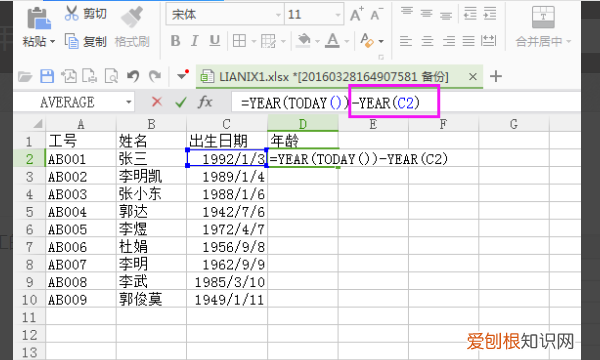Image resolution: width=600 pixels, height=360 pixels.
Task: Confirm the formula with green checkmark
Action: pyautogui.click(x=181, y=102)
